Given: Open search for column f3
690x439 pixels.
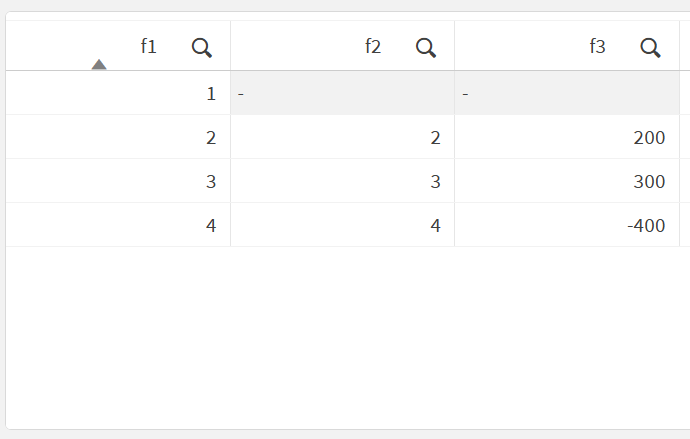Looking at the screenshot, I should coord(650,48).
